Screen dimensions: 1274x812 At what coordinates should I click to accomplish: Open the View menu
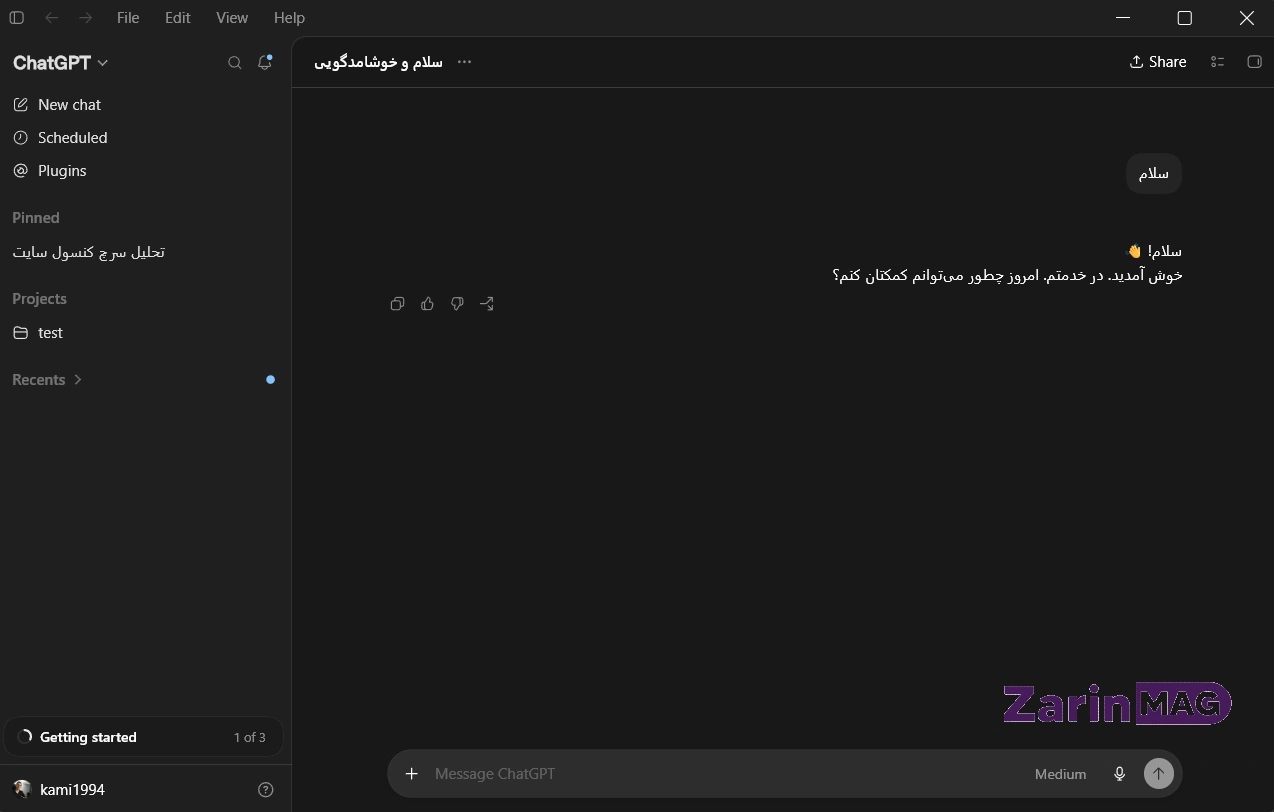click(x=232, y=18)
